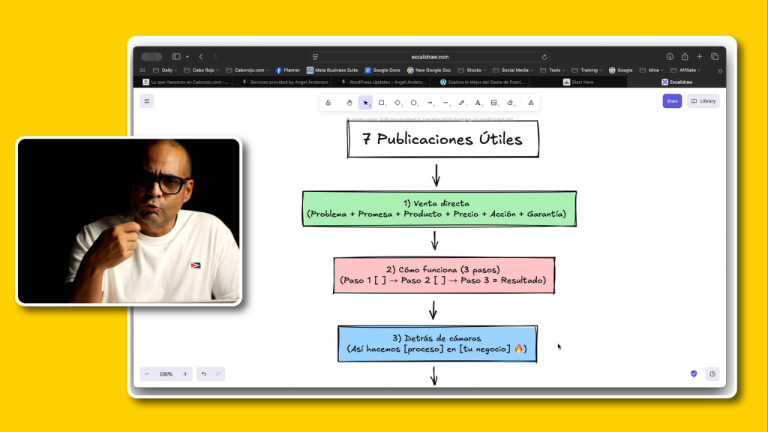Open the WordPress Updates browser tab
This screenshot has width=768, height=432.
(380, 82)
